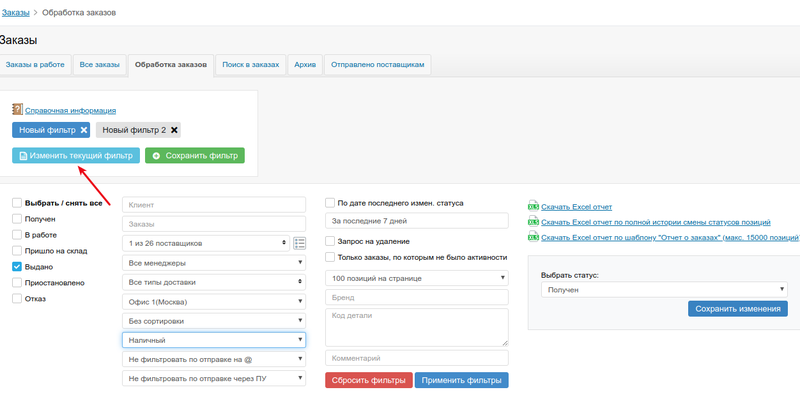
Task: Download Excel report by Отчет о заказах template
Action: pyautogui.click(x=670, y=238)
